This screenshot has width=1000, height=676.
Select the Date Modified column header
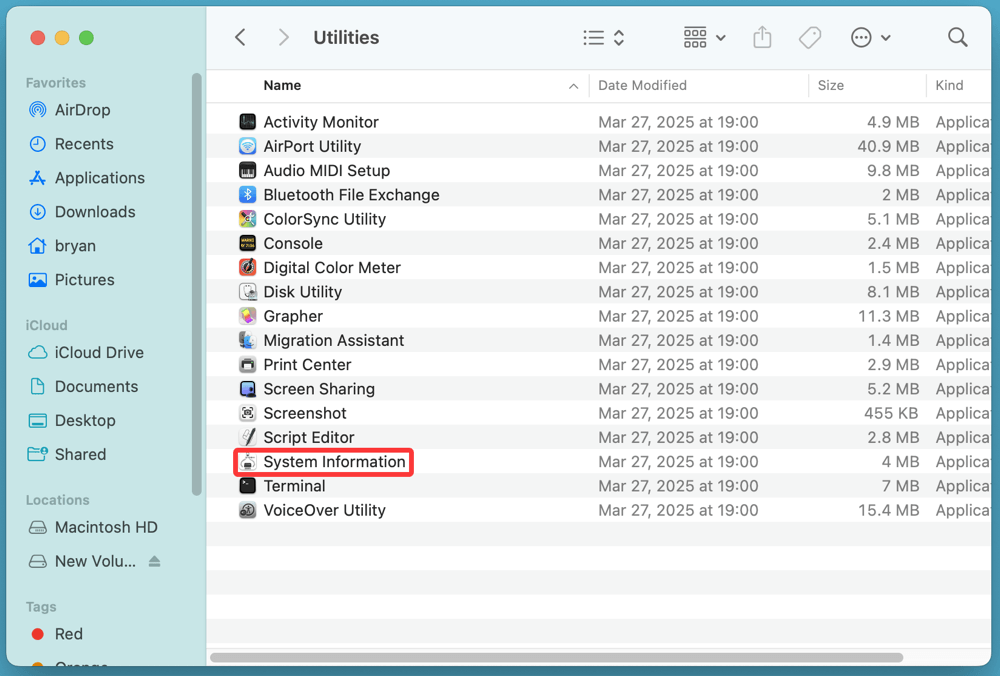(640, 86)
